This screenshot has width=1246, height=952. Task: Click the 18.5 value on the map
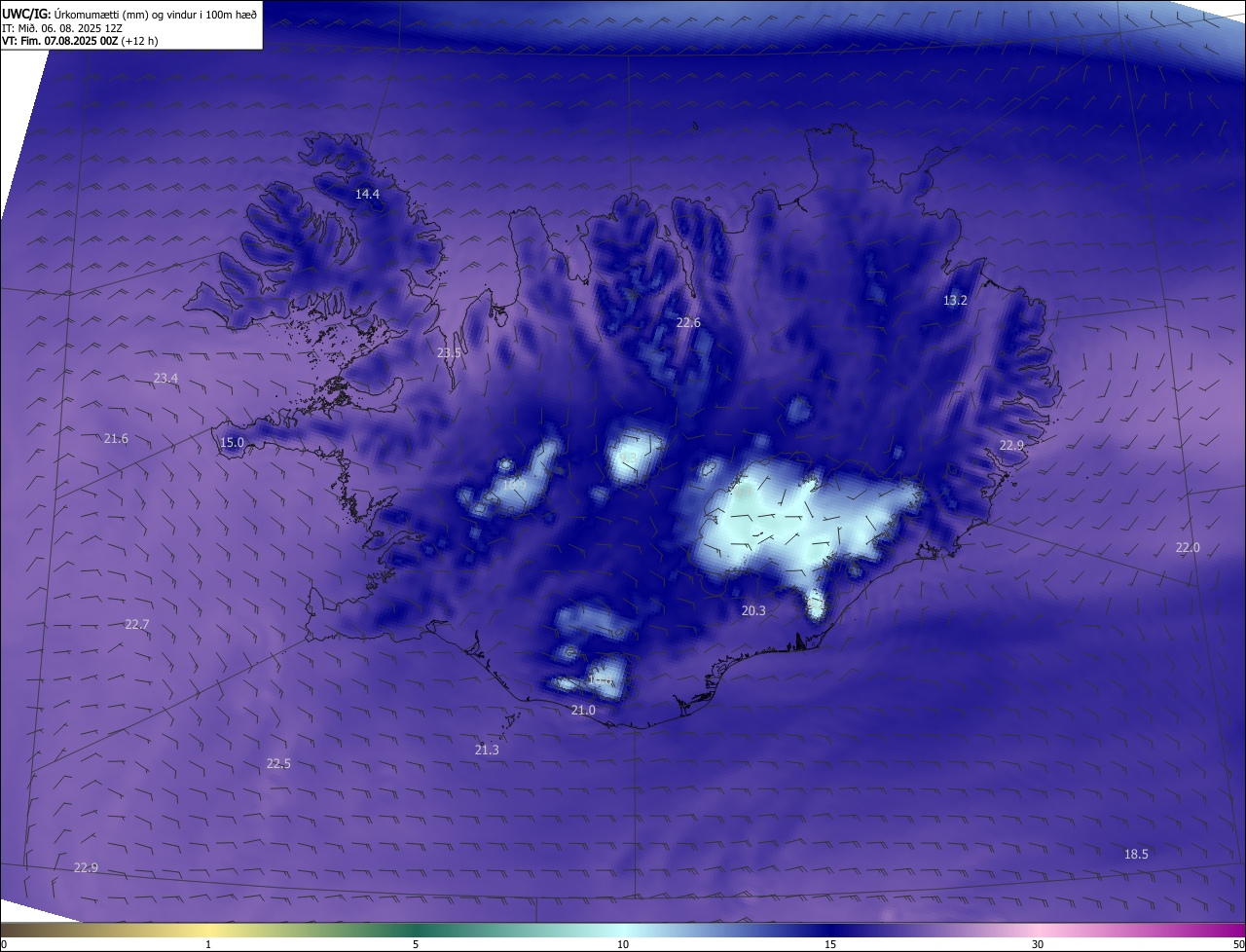(1136, 854)
